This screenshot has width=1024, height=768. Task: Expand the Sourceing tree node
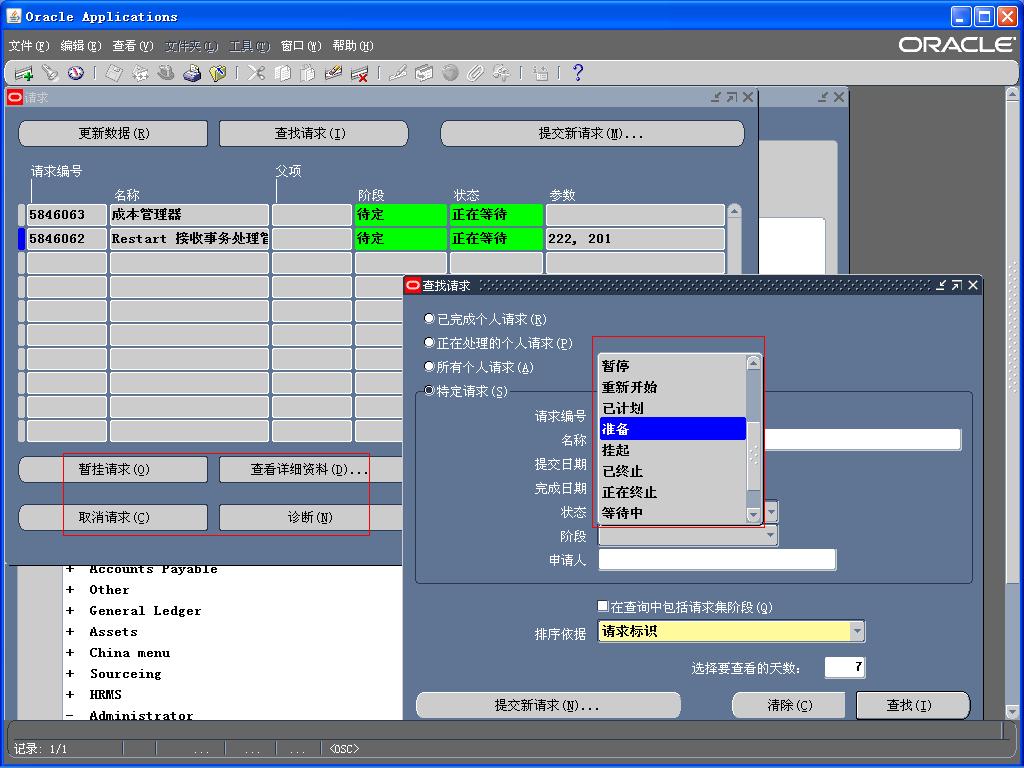pos(70,673)
